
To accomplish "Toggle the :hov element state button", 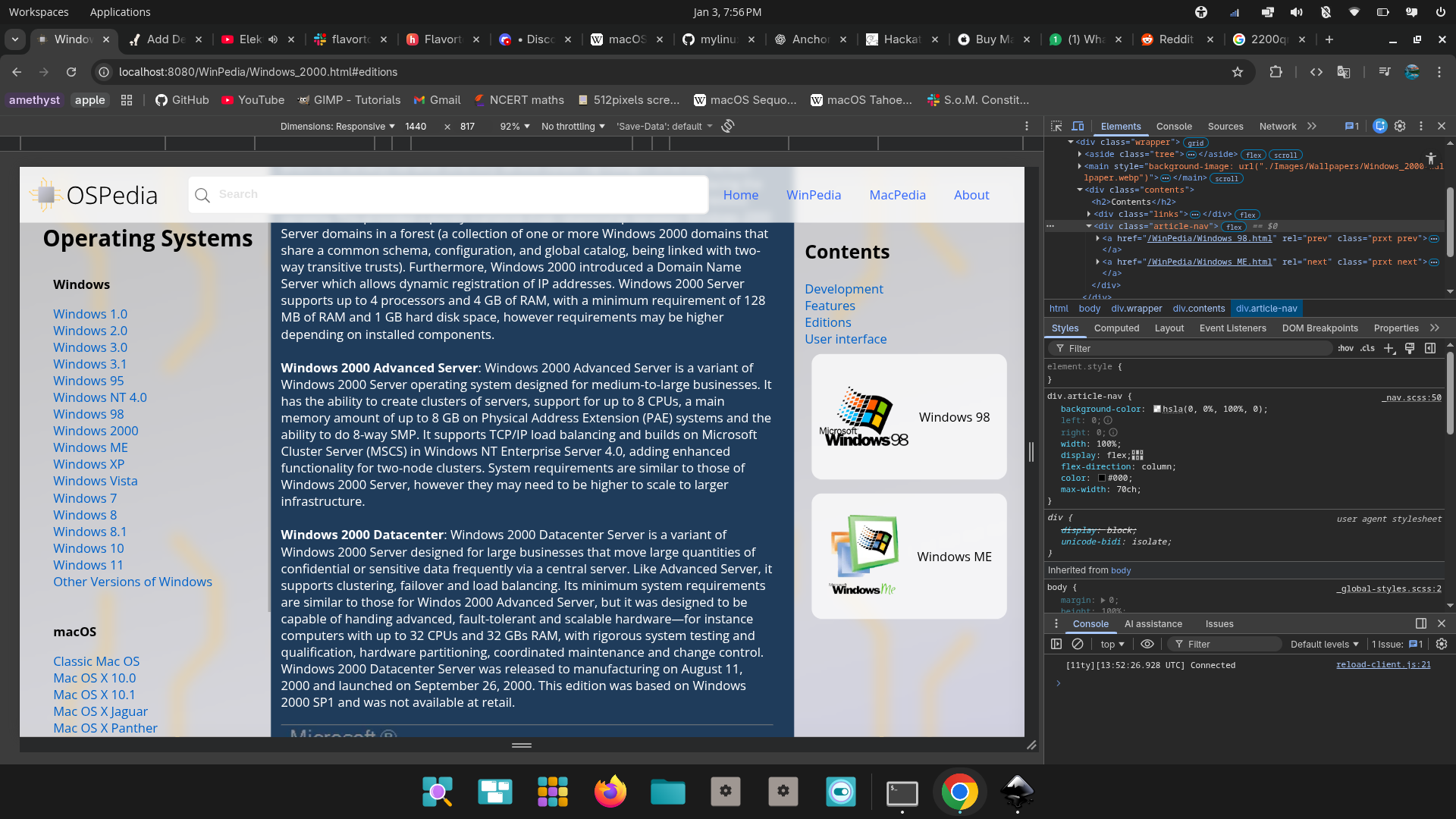I will (1346, 348).
